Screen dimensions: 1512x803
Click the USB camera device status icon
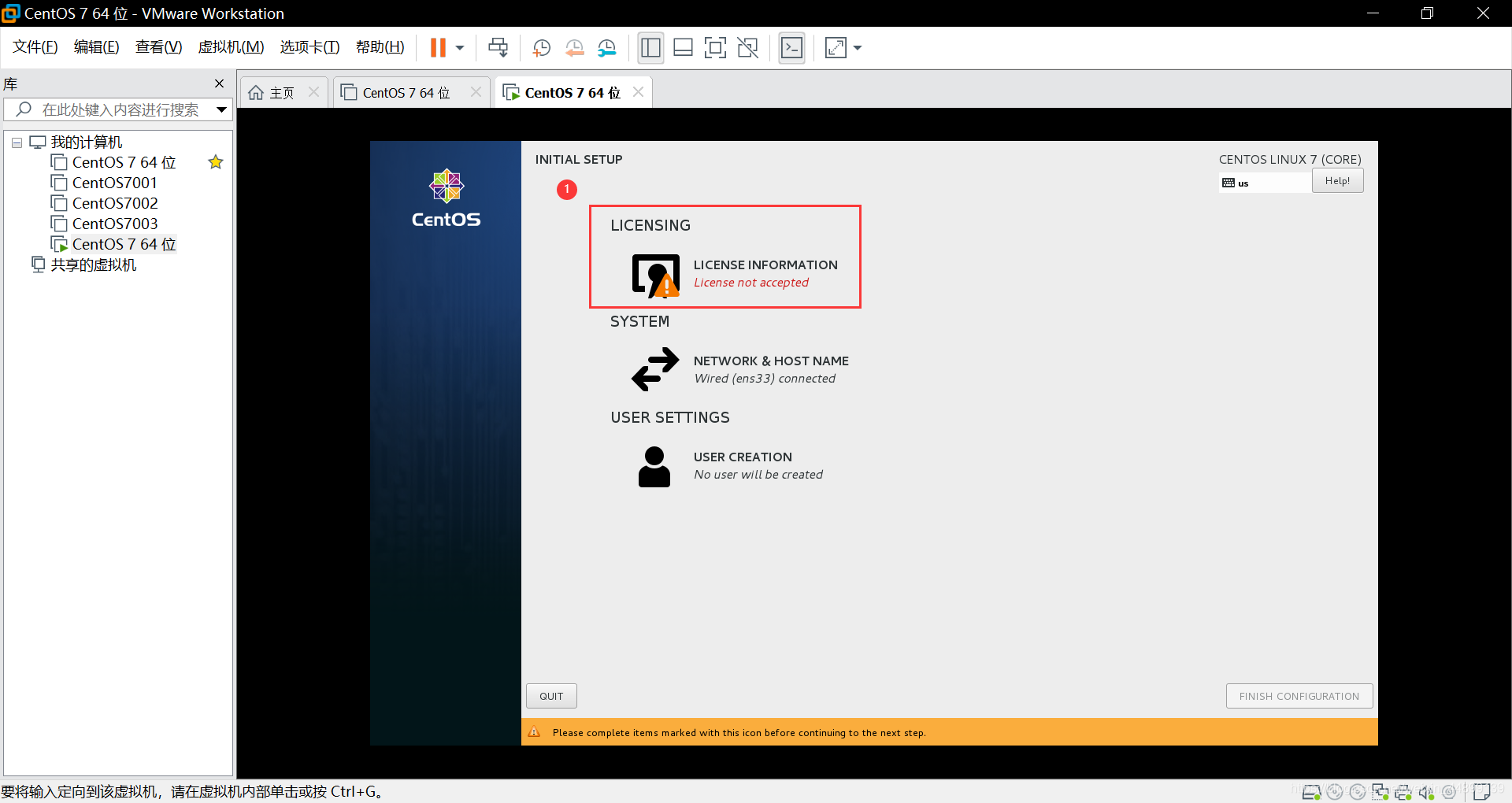click(x=1449, y=792)
